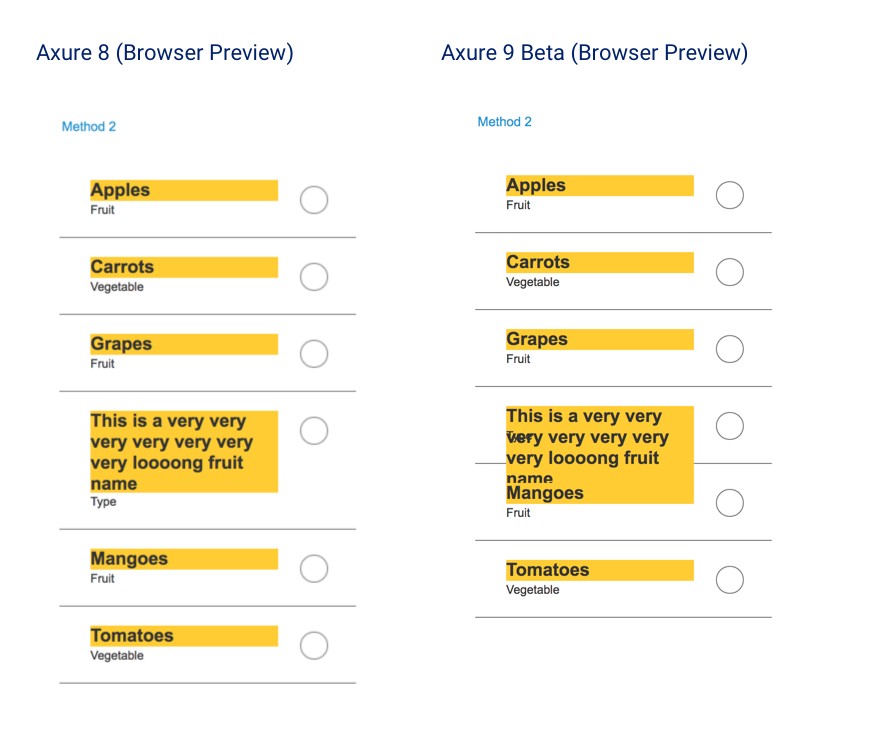Select the Grapes radio button in Axure 9 panel
The height and width of the screenshot is (752, 871).
pyautogui.click(x=729, y=349)
